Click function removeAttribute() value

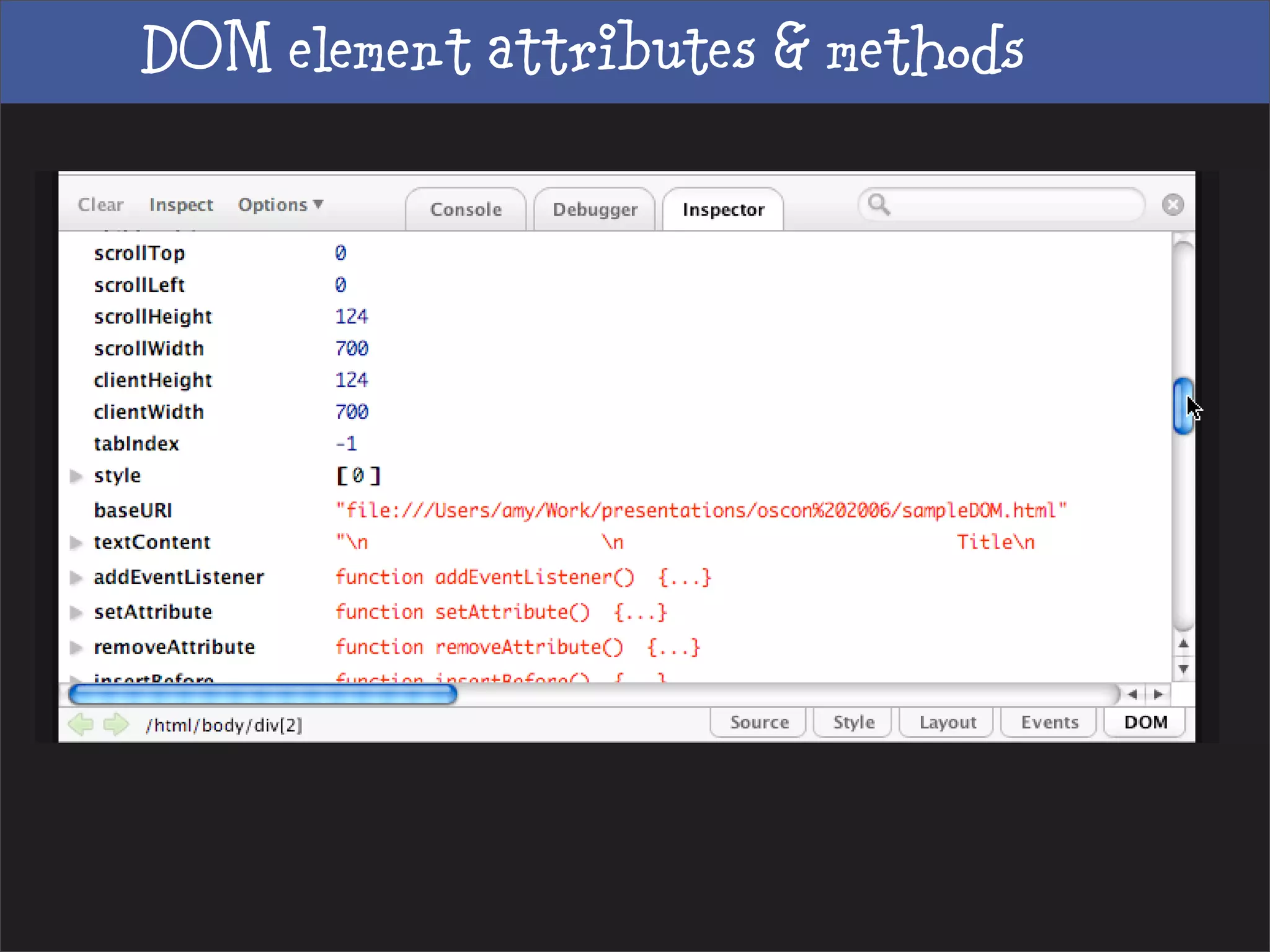pos(517,647)
